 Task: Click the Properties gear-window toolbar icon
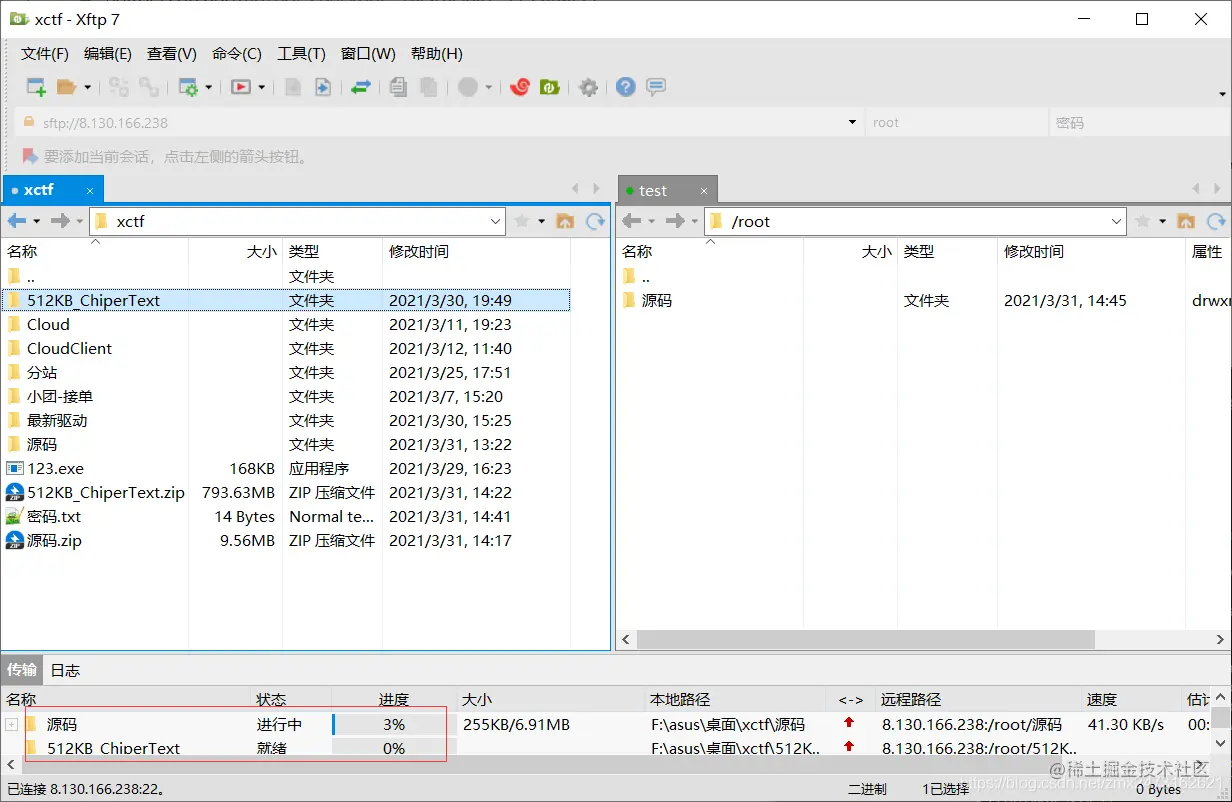tap(188, 87)
